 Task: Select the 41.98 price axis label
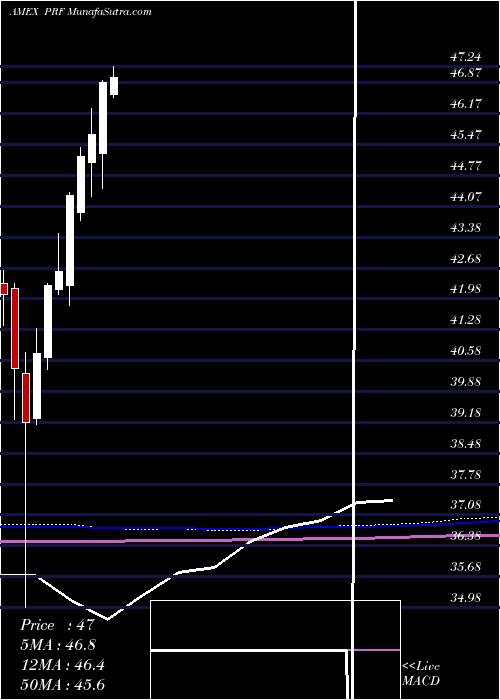click(466, 289)
